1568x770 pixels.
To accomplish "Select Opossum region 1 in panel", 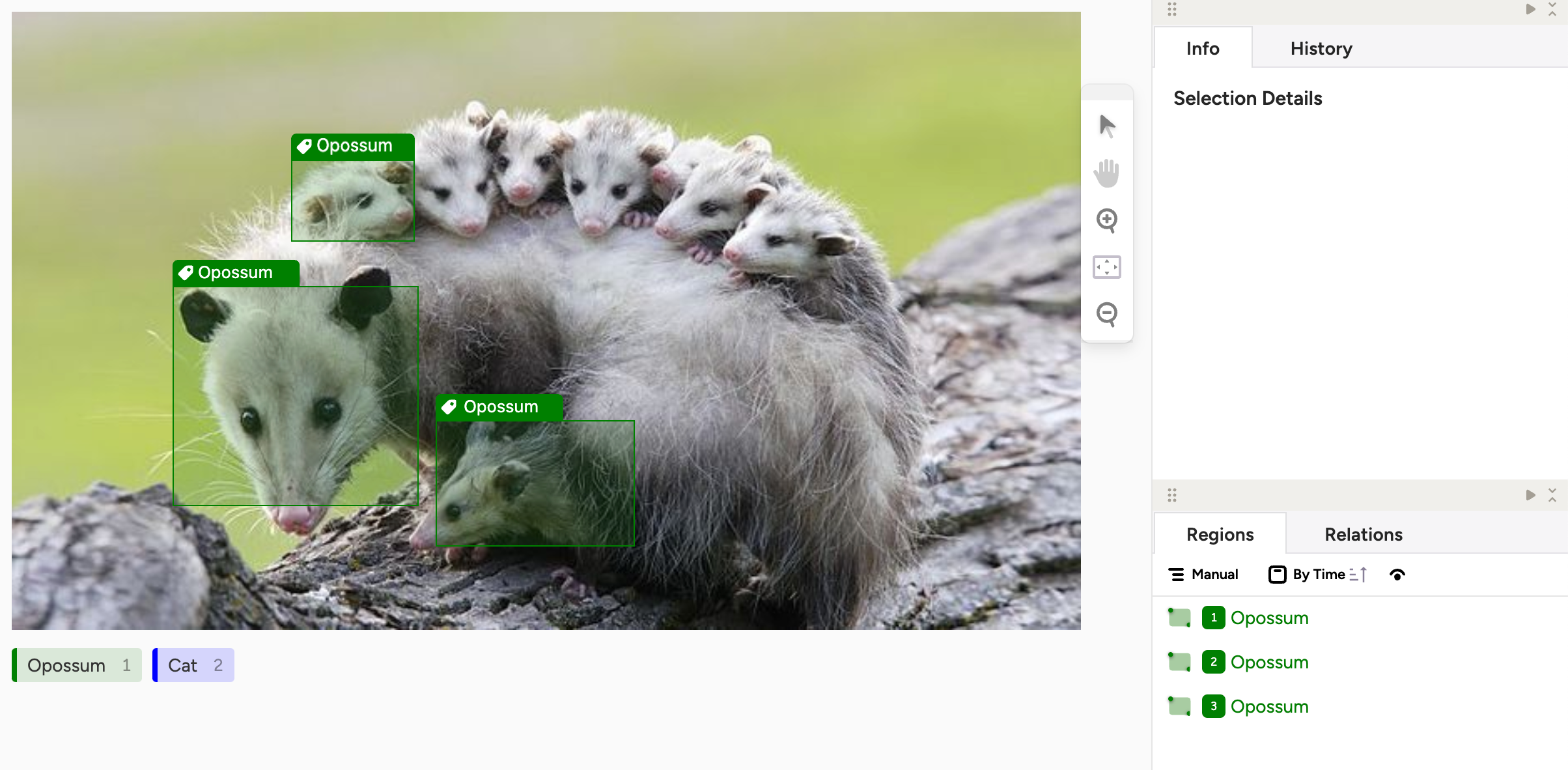I will [1270, 618].
